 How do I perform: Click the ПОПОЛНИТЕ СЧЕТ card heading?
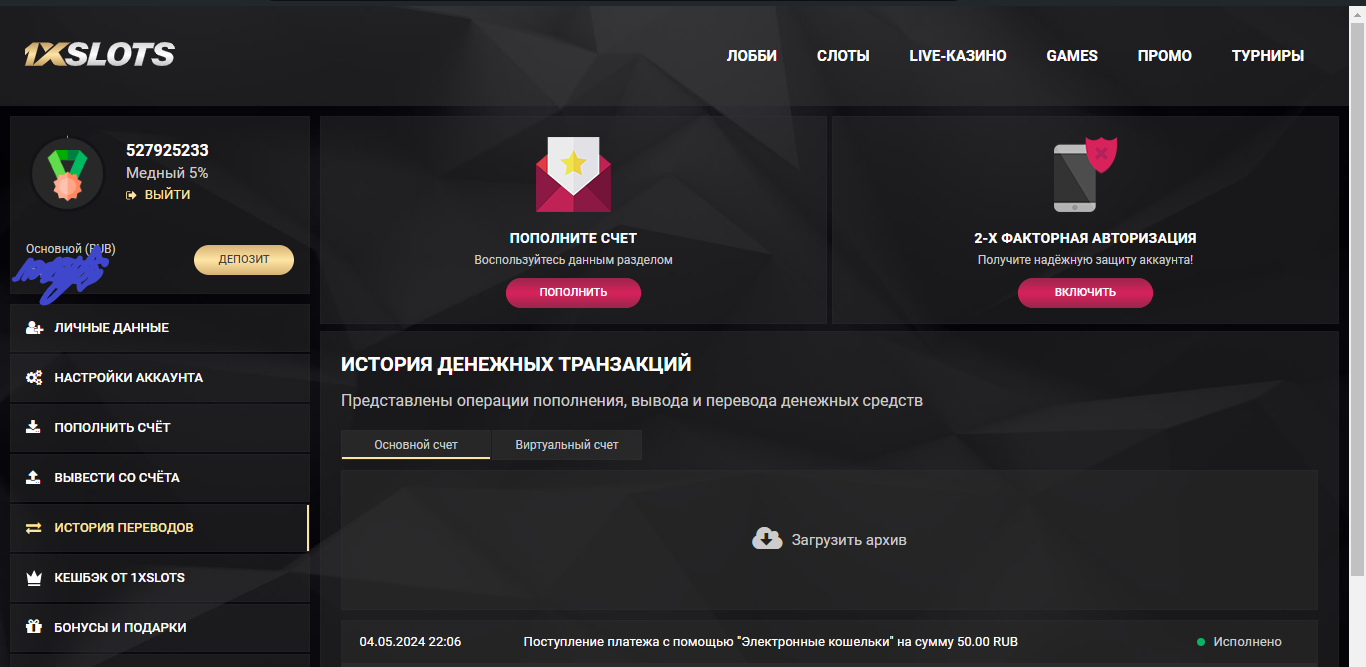pyautogui.click(x=573, y=238)
